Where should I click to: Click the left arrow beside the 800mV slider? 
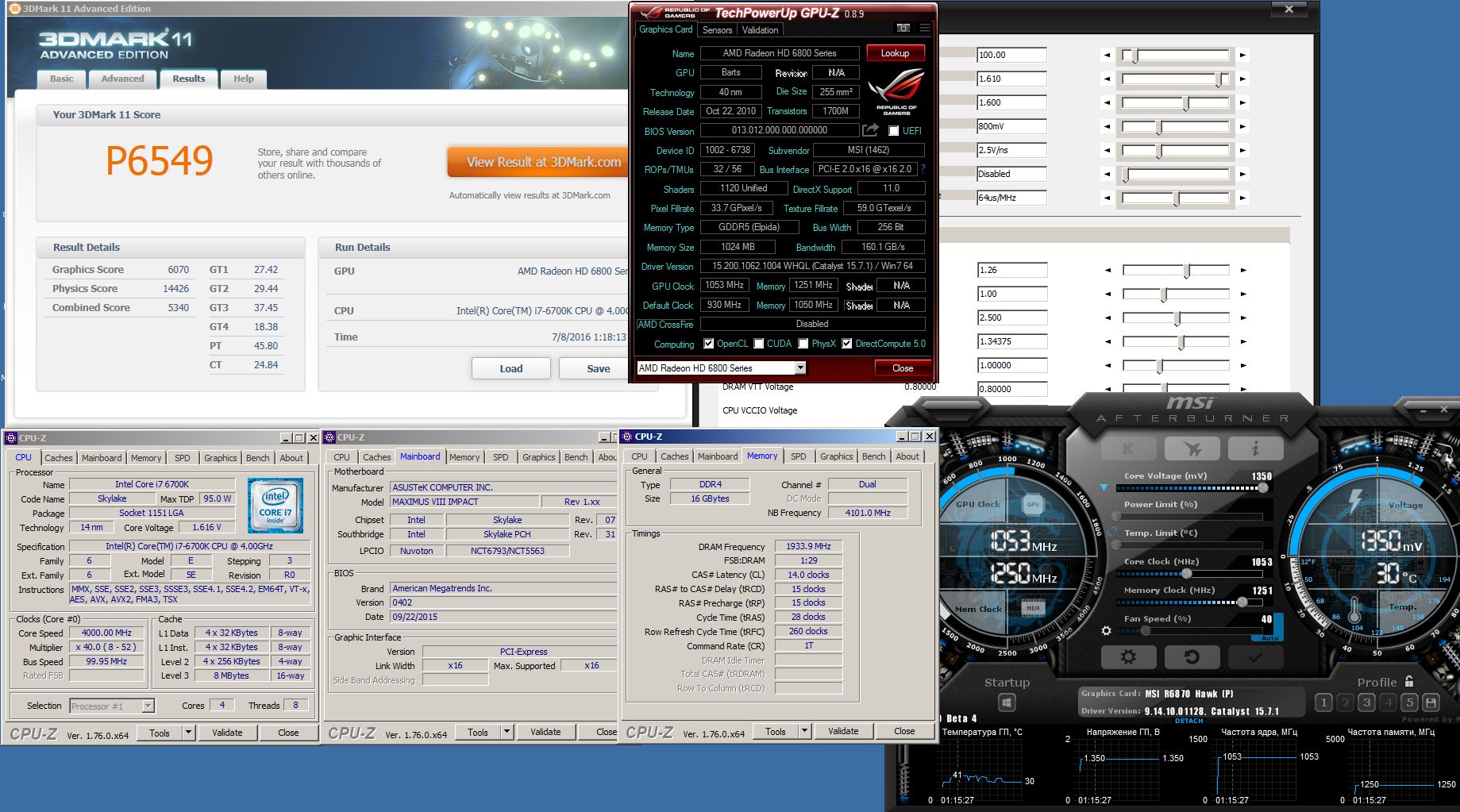(1107, 126)
